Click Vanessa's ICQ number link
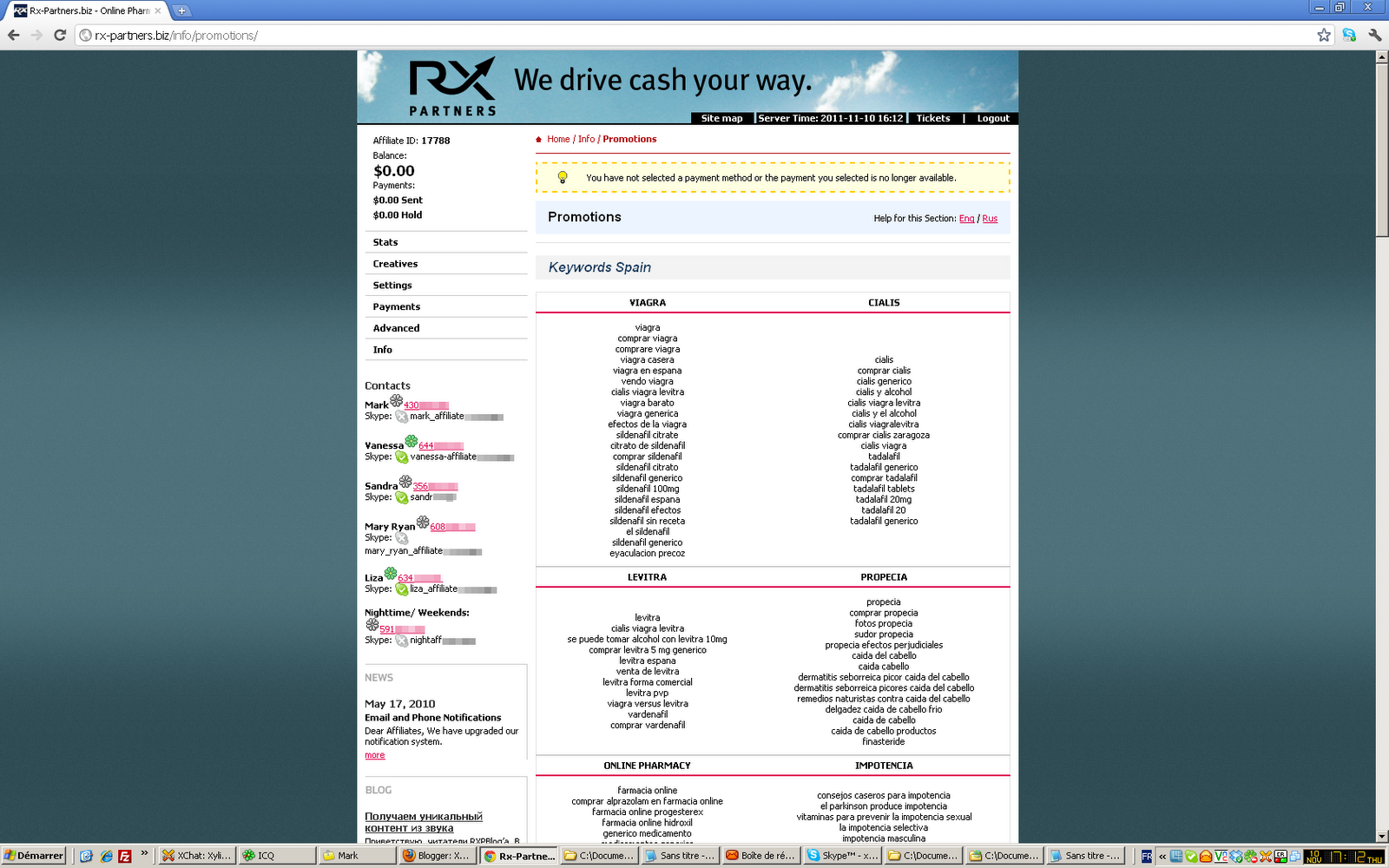The height and width of the screenshot is (868, 1389). click(441, 446)
